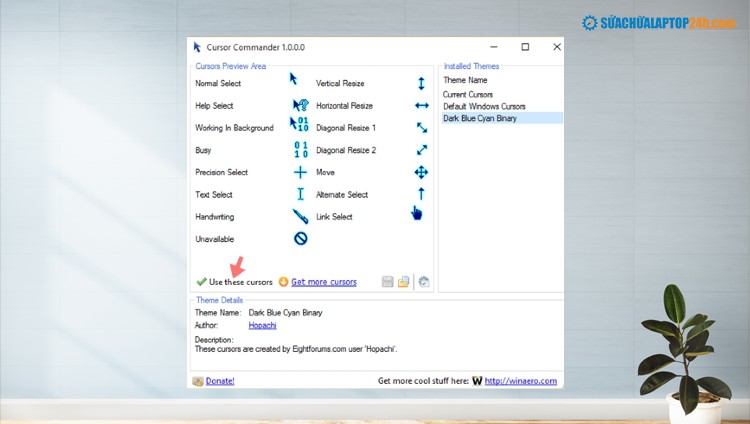Click the Unavailable cursor icon
Viewport: 750px width, 424px height.
pyautogui.click(x=300, y=238)
